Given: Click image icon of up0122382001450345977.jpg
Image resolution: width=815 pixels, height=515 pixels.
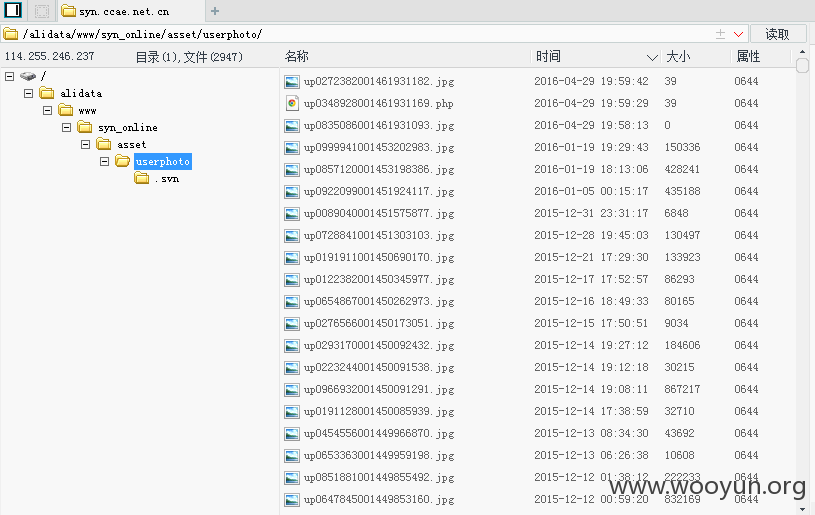Looking at the screenshot, I should click(292, 280).
